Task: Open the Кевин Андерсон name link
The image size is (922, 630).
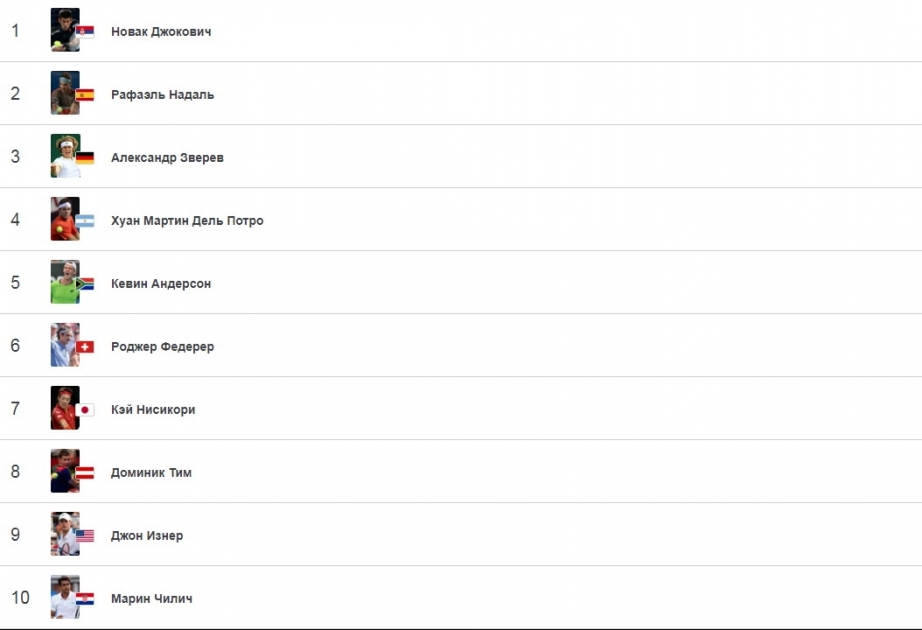Action: click(161, 284)
